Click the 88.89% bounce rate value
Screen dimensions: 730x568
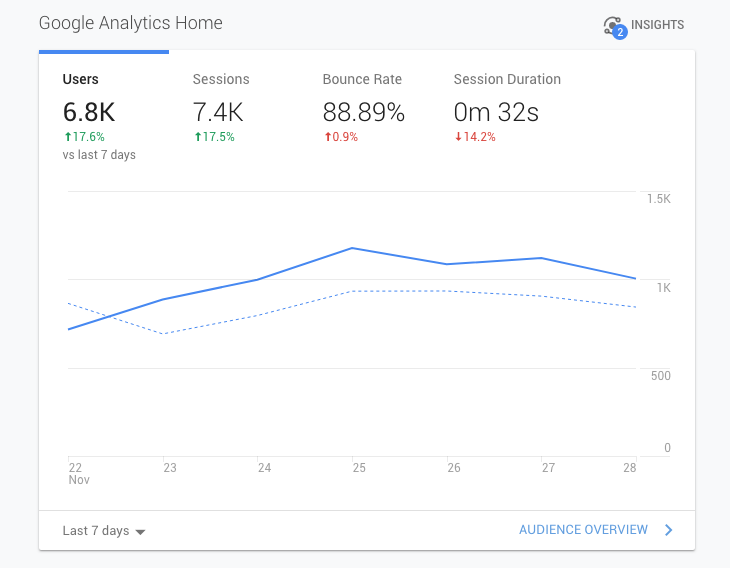364,112
